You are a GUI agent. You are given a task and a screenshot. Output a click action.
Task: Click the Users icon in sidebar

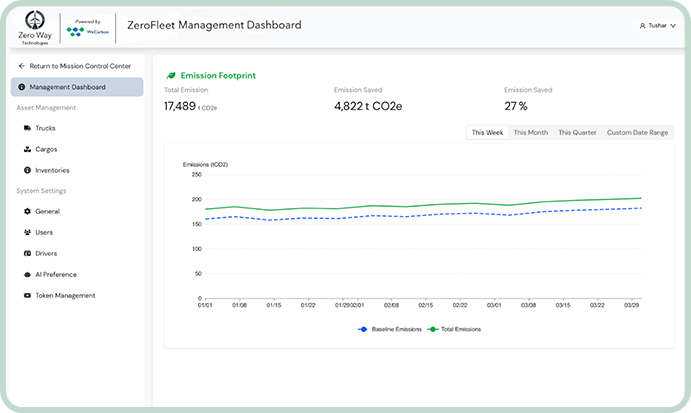[x=26, y=232]
